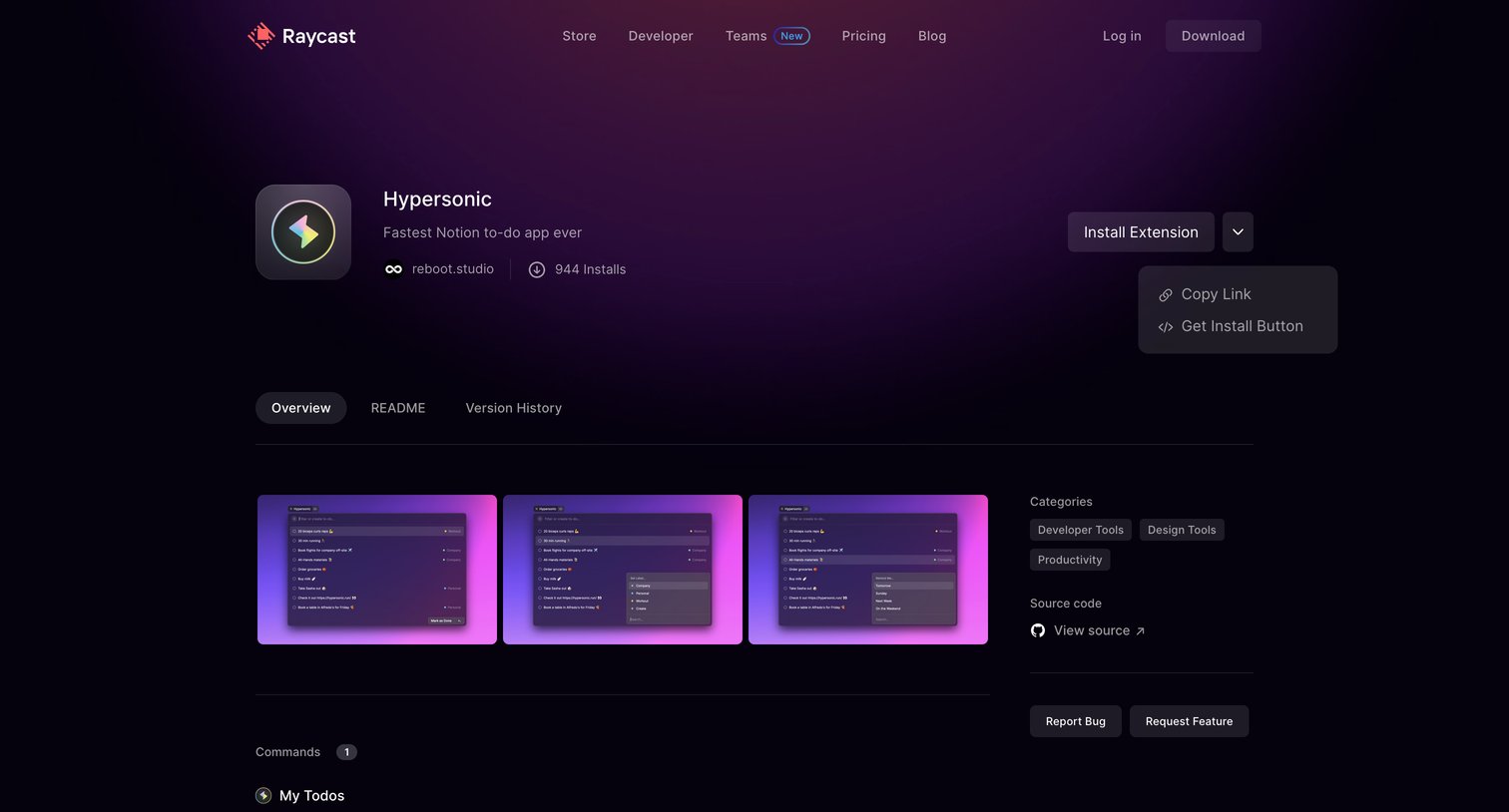Viewport: 1509px width, 812px height.
Task: Click the Download button in header
Action: (x=1213, y=36)
